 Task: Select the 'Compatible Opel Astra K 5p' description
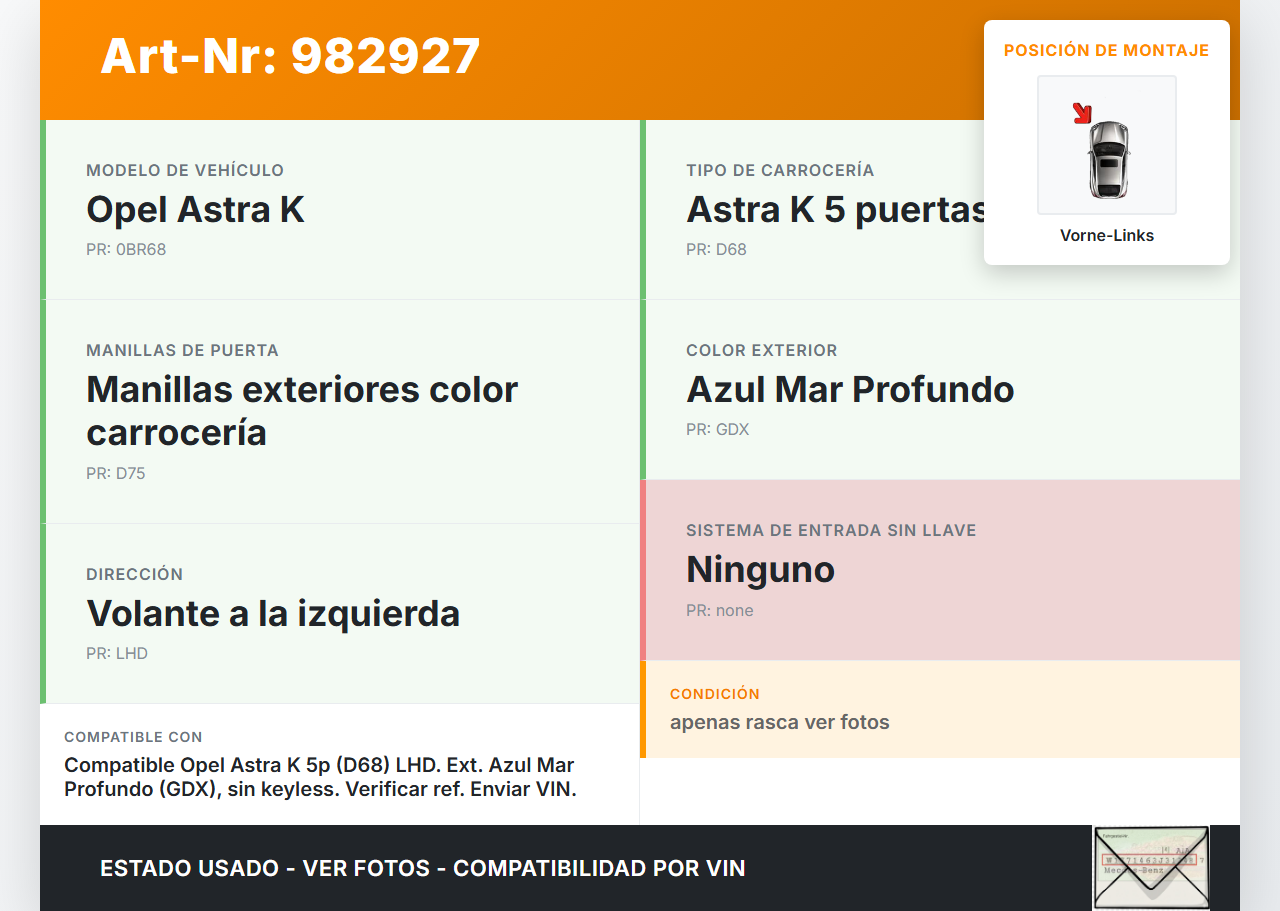coord(321,777)
